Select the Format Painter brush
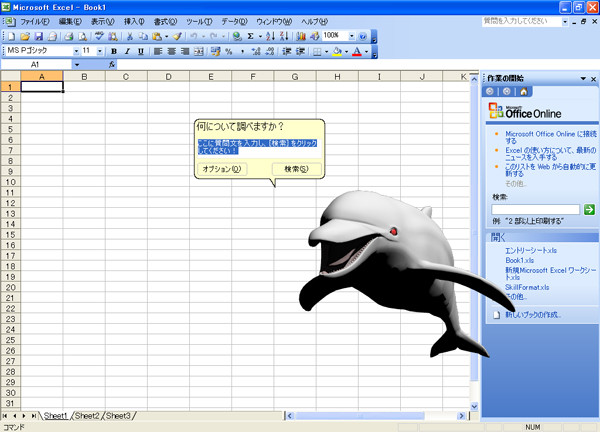The width and height of the screenshot is (600, 432). click(177, 36)
